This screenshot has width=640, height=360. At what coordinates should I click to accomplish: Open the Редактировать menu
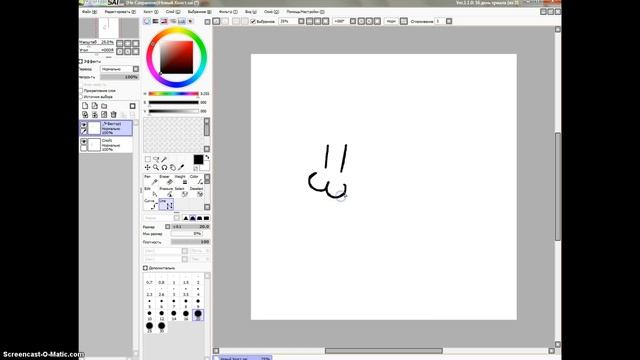(x=120, y=12)
